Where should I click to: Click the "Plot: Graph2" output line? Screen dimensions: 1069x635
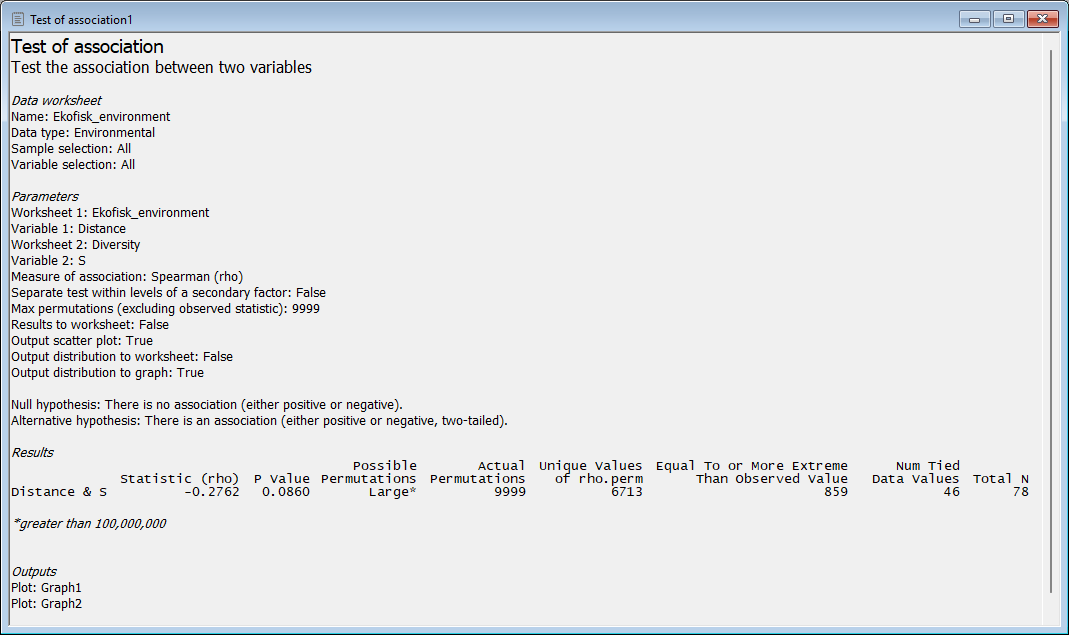click(x=46, y=604)
